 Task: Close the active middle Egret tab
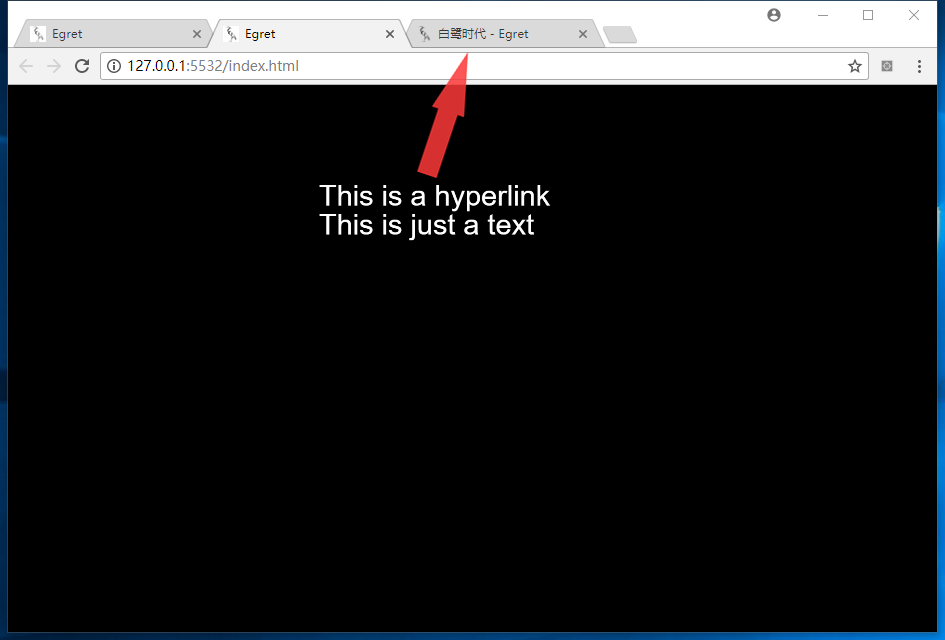390,34
